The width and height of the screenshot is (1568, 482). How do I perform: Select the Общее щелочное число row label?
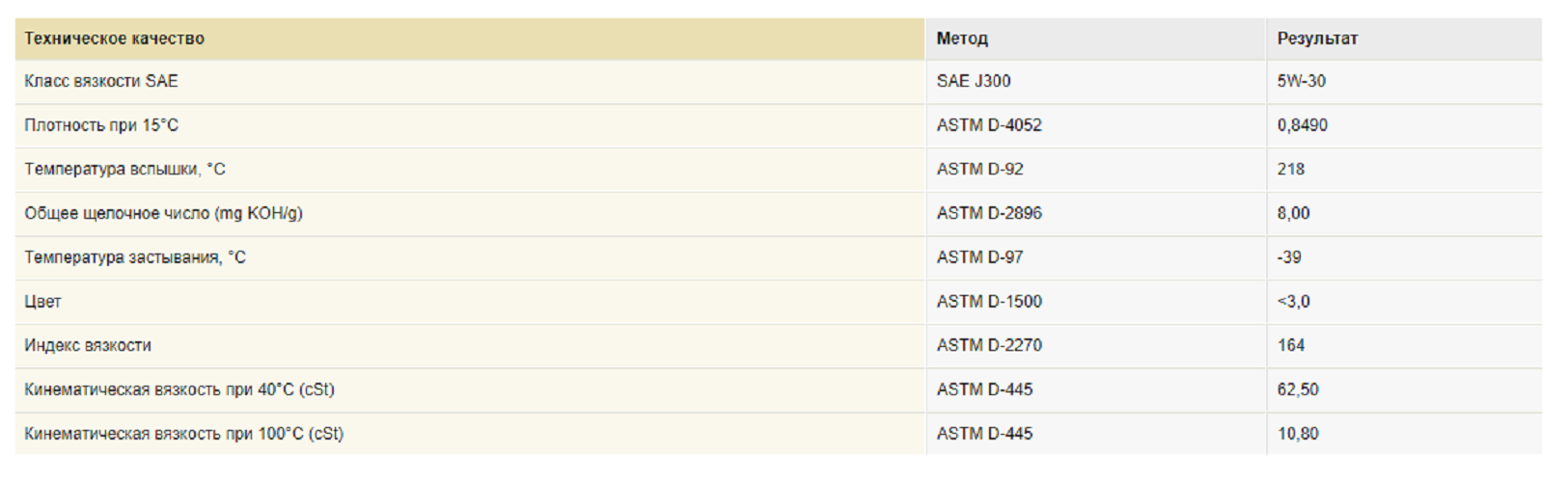[163, 213]
